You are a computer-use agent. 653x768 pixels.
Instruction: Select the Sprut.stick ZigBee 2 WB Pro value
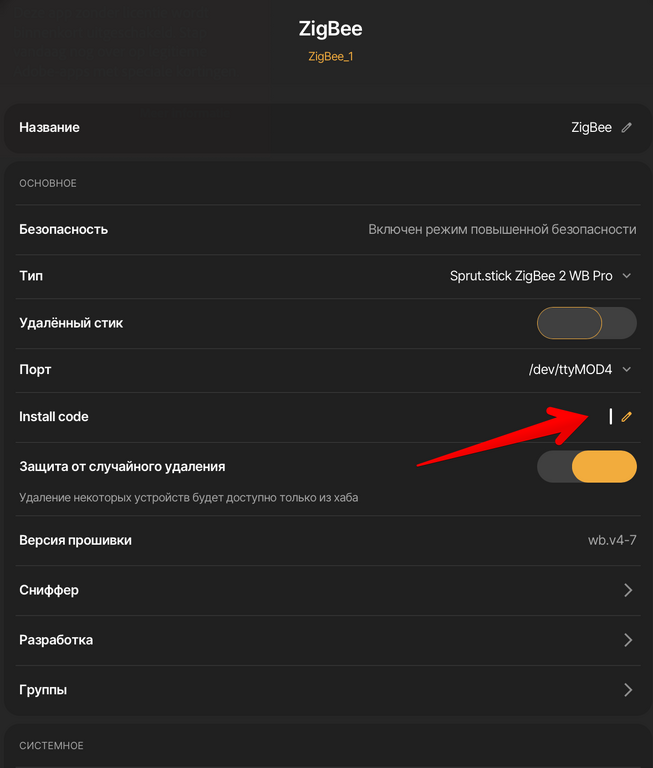point(531,276)
